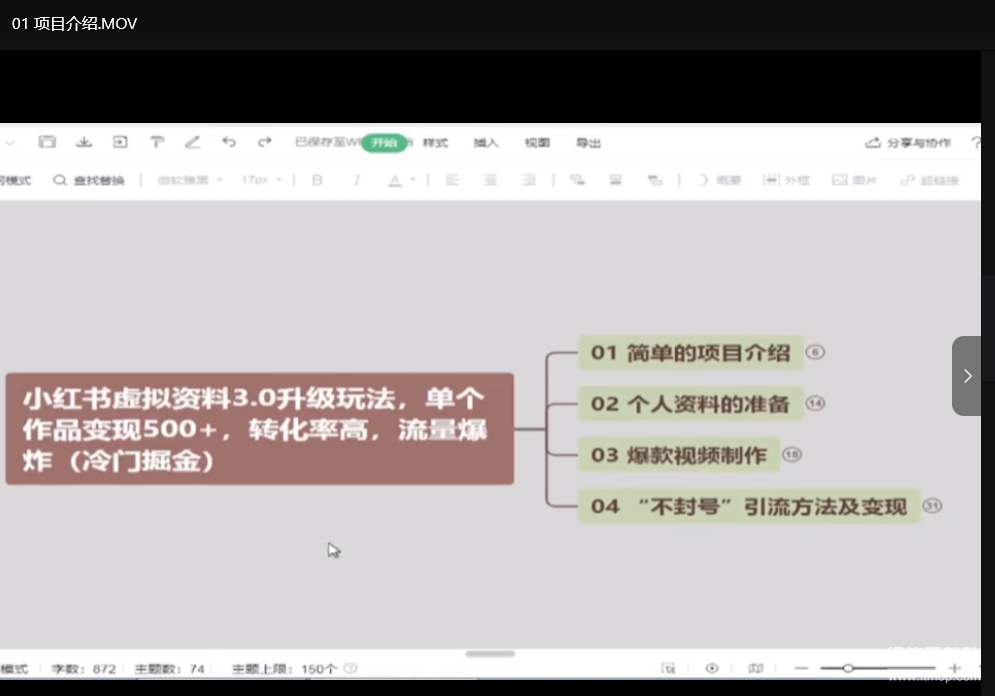995x696 pixels.
Task: Zoom in with the plus button
Action: (x=954, y=668)
